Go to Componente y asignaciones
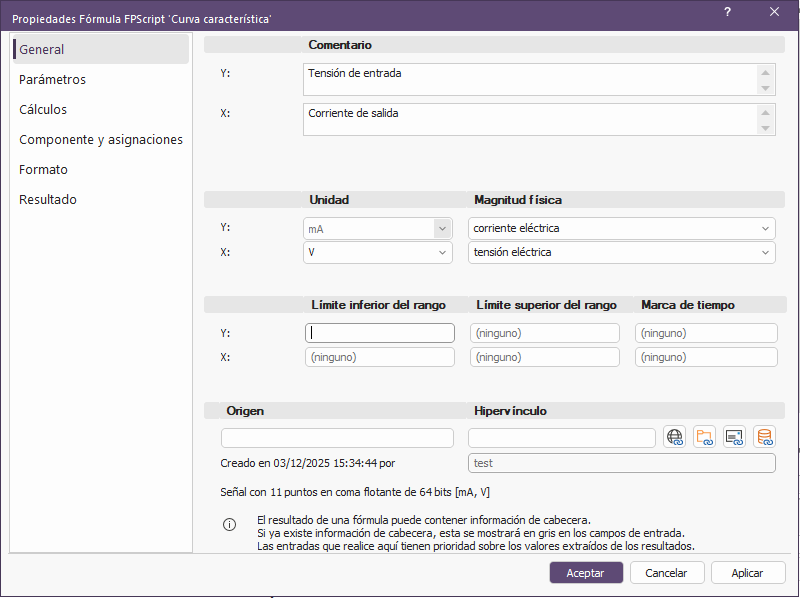This screenshot has height=598, width=800. pyautogui.click(x=101, y=140)
